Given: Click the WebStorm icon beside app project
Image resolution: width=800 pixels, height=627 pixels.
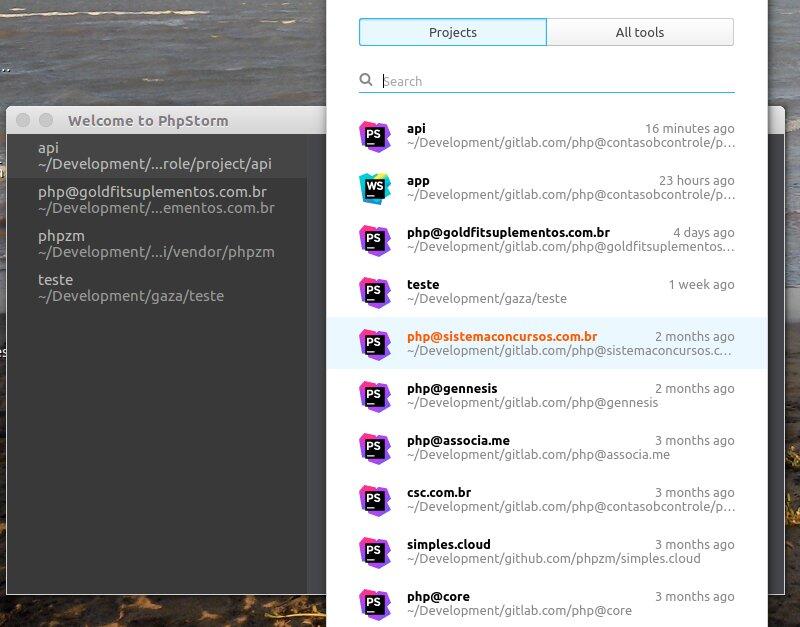Looking at the screenshot, I should pos(375,188).
